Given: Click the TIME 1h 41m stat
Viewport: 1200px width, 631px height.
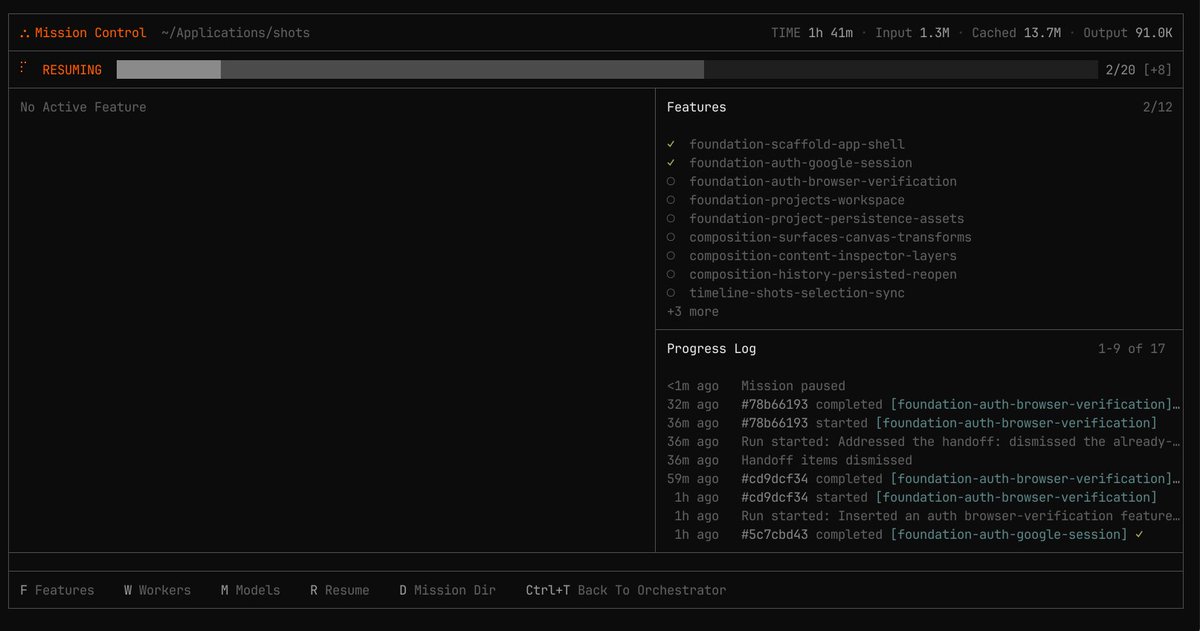Looking at the screenshot, I should click(x=812, y=33).
